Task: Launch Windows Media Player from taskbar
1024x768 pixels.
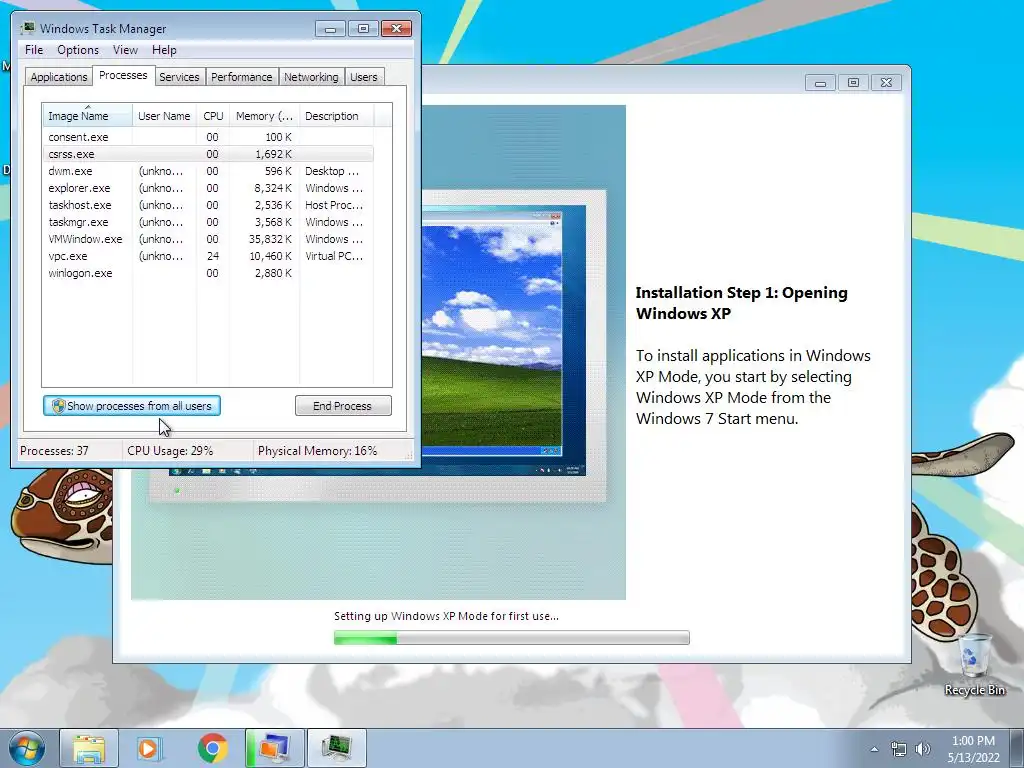Action: pos(149,748)
